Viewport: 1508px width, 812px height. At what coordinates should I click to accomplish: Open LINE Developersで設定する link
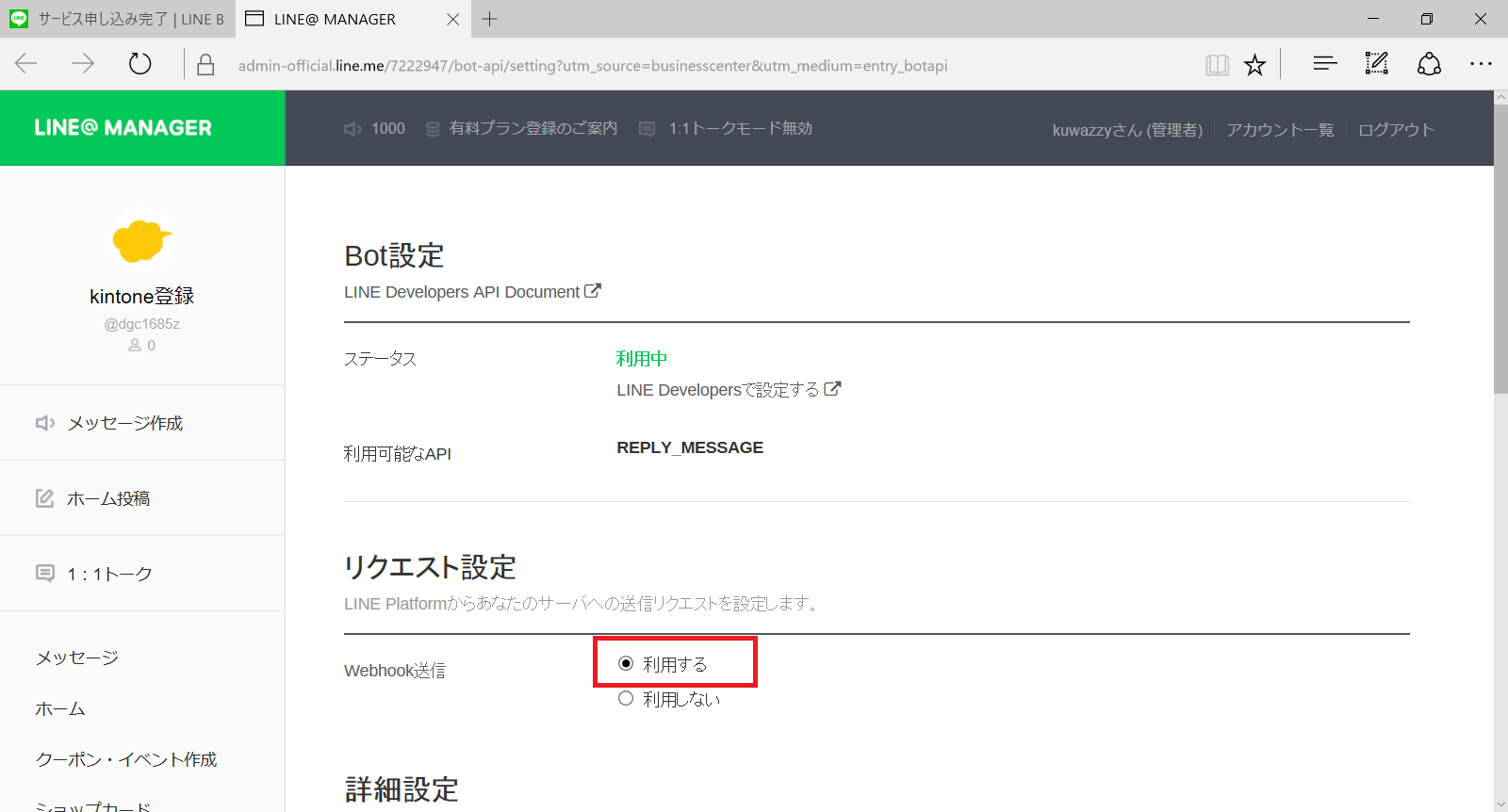pos(718,390)
